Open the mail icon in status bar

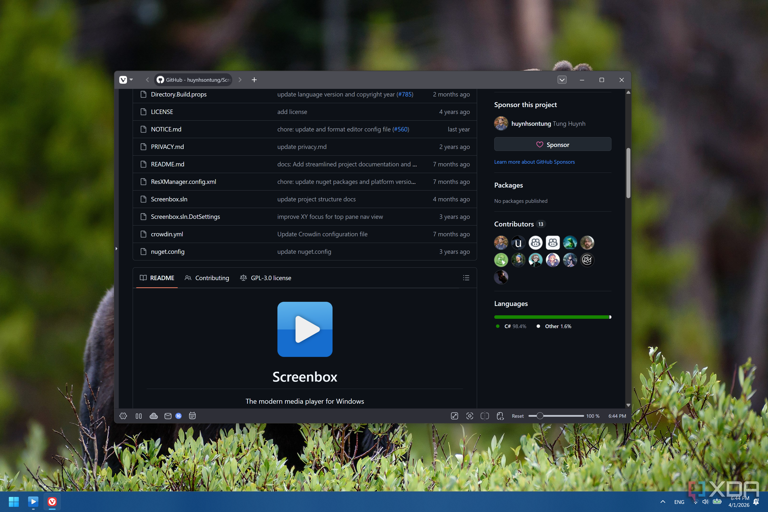tap(168, 416)
